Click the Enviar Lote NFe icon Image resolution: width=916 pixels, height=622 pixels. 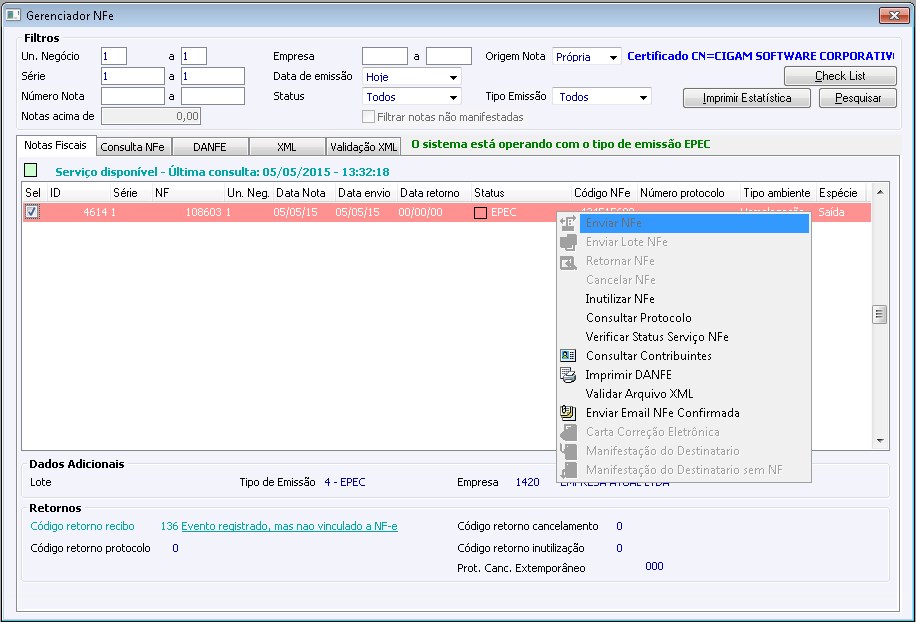(568, 242)
